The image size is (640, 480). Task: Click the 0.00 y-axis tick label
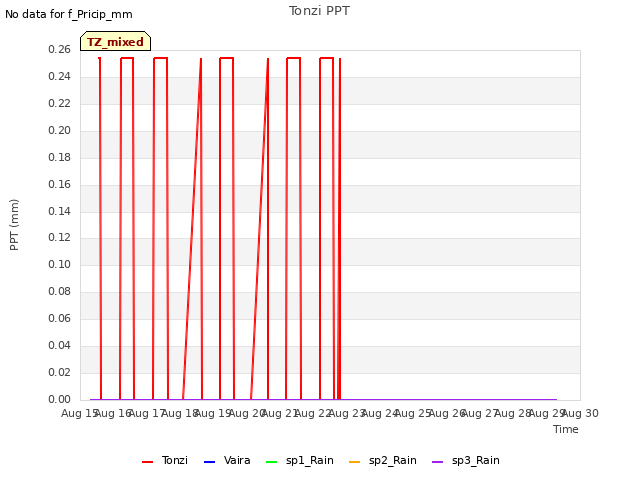click(x=60, y=399)
